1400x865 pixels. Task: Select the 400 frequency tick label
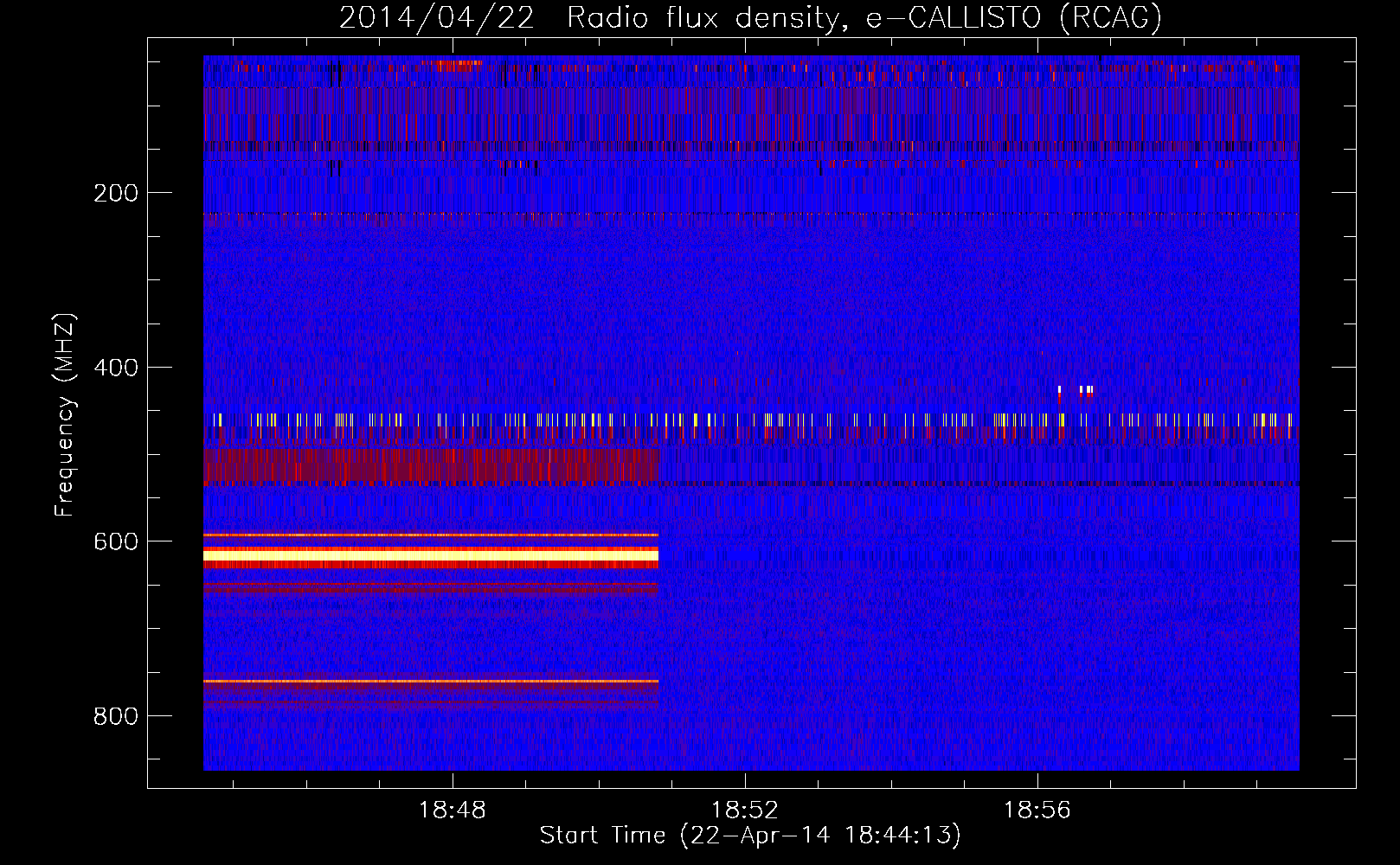click(116, 368)
